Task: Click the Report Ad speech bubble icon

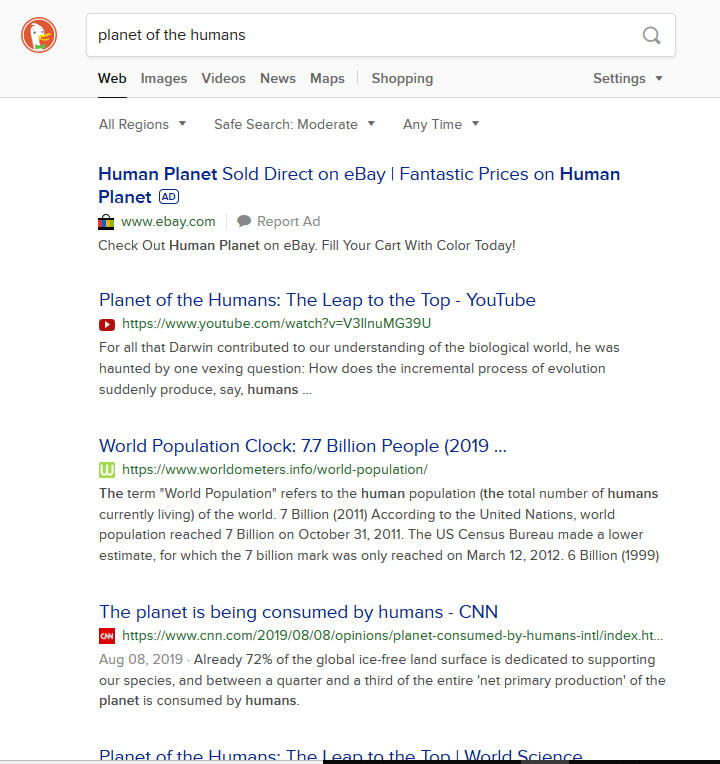Action: pos(244,222)
